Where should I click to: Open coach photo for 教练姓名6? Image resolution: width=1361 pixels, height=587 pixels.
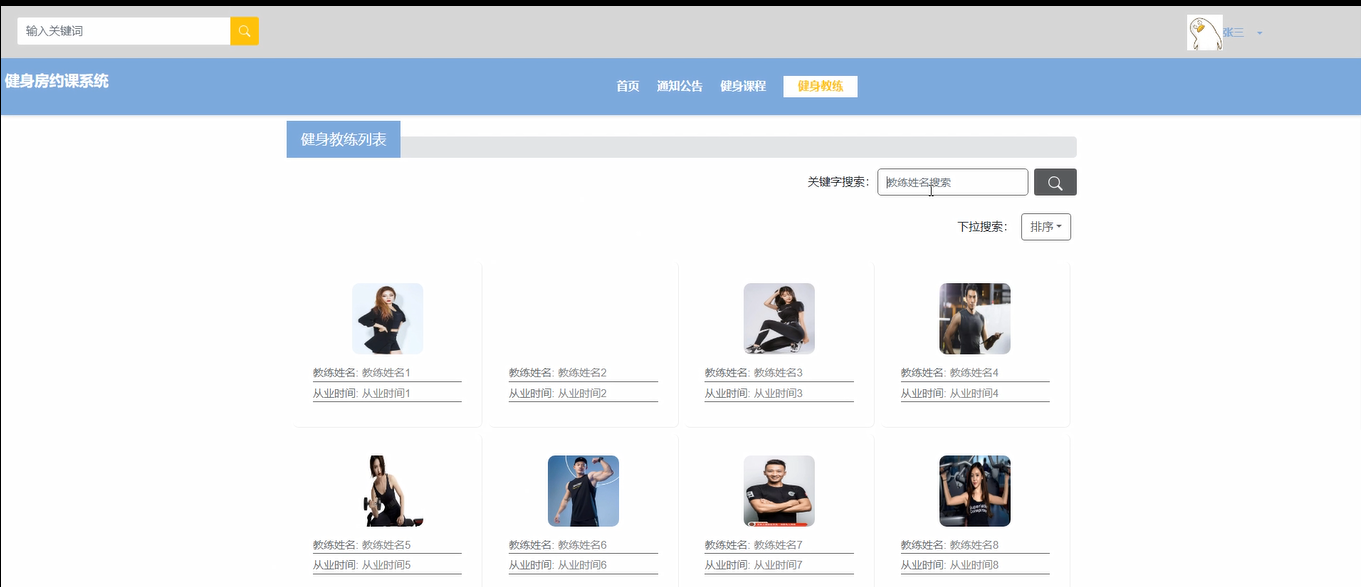583,491
